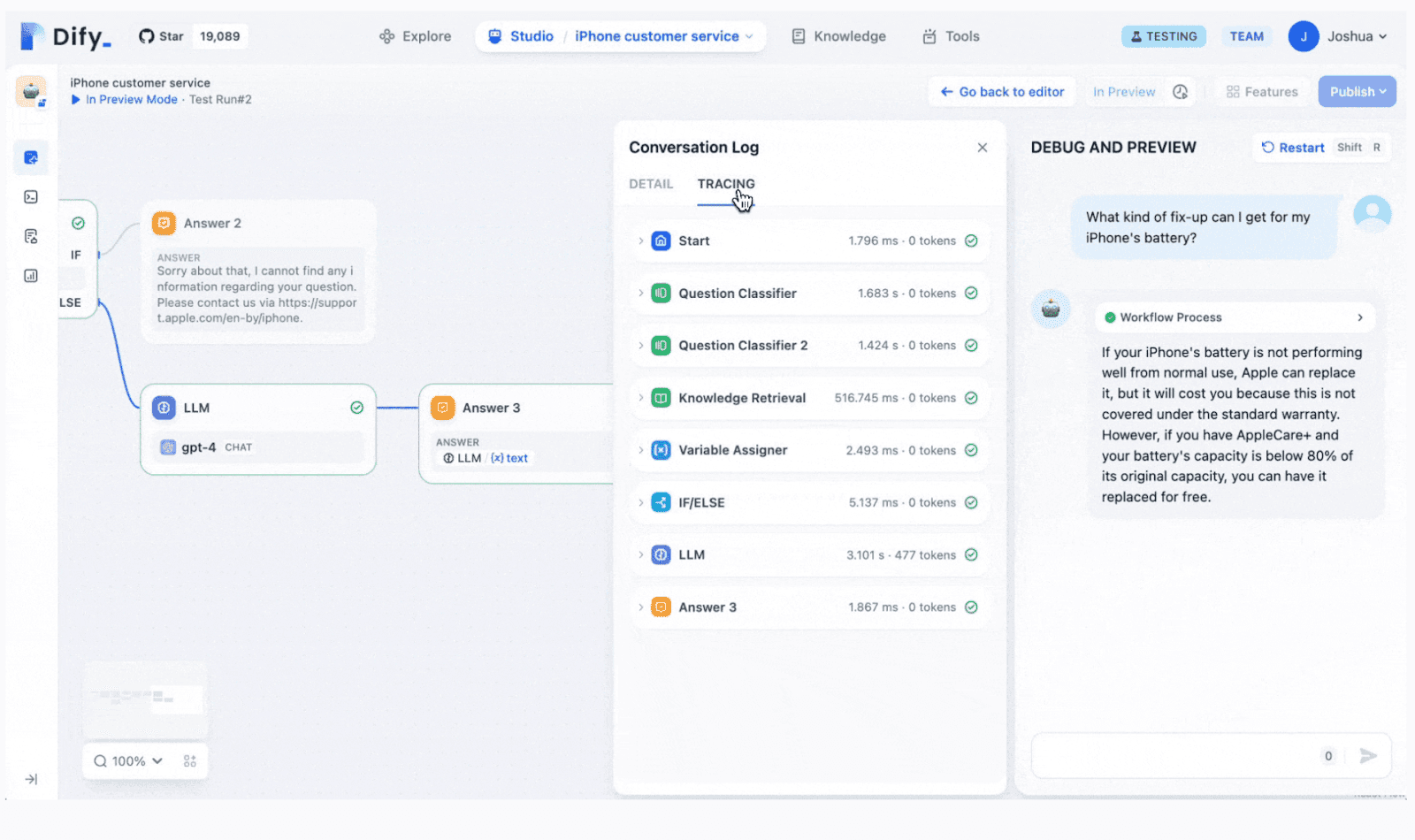The width and height of the screenshot is (1415, 840).
Task: Open the Tools page
Action: 951,36
